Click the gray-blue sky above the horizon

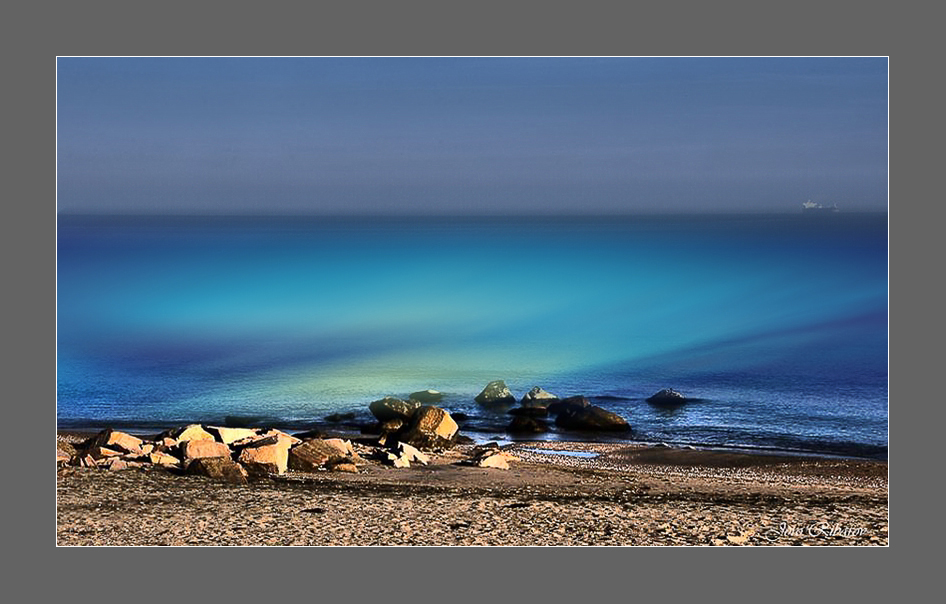coord(470,130)
